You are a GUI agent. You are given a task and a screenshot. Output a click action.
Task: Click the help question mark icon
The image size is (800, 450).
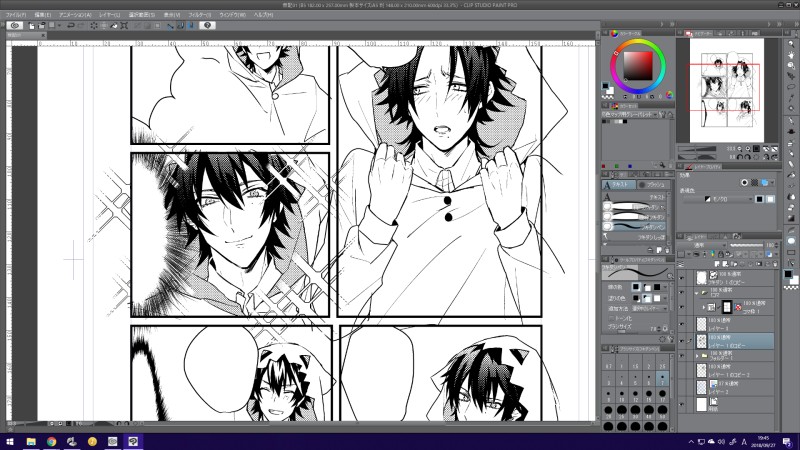(207, 26)
